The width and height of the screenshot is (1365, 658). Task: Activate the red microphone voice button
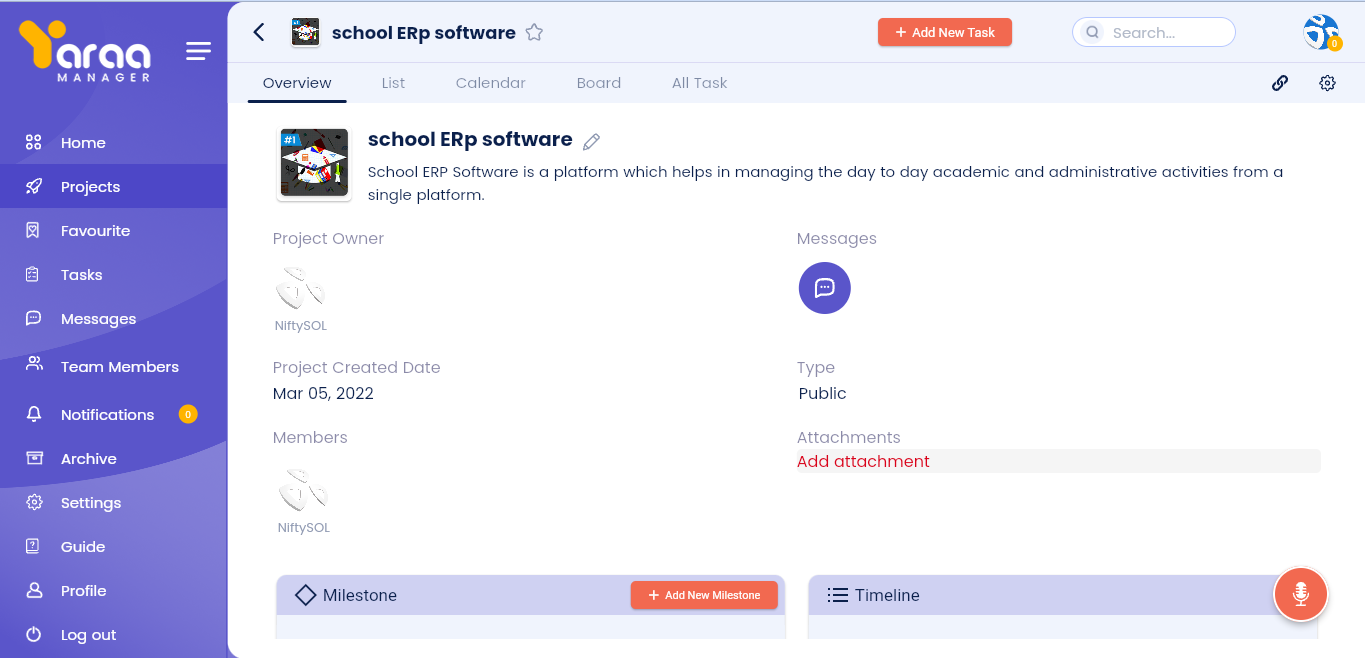click(x=1299, y=594)
